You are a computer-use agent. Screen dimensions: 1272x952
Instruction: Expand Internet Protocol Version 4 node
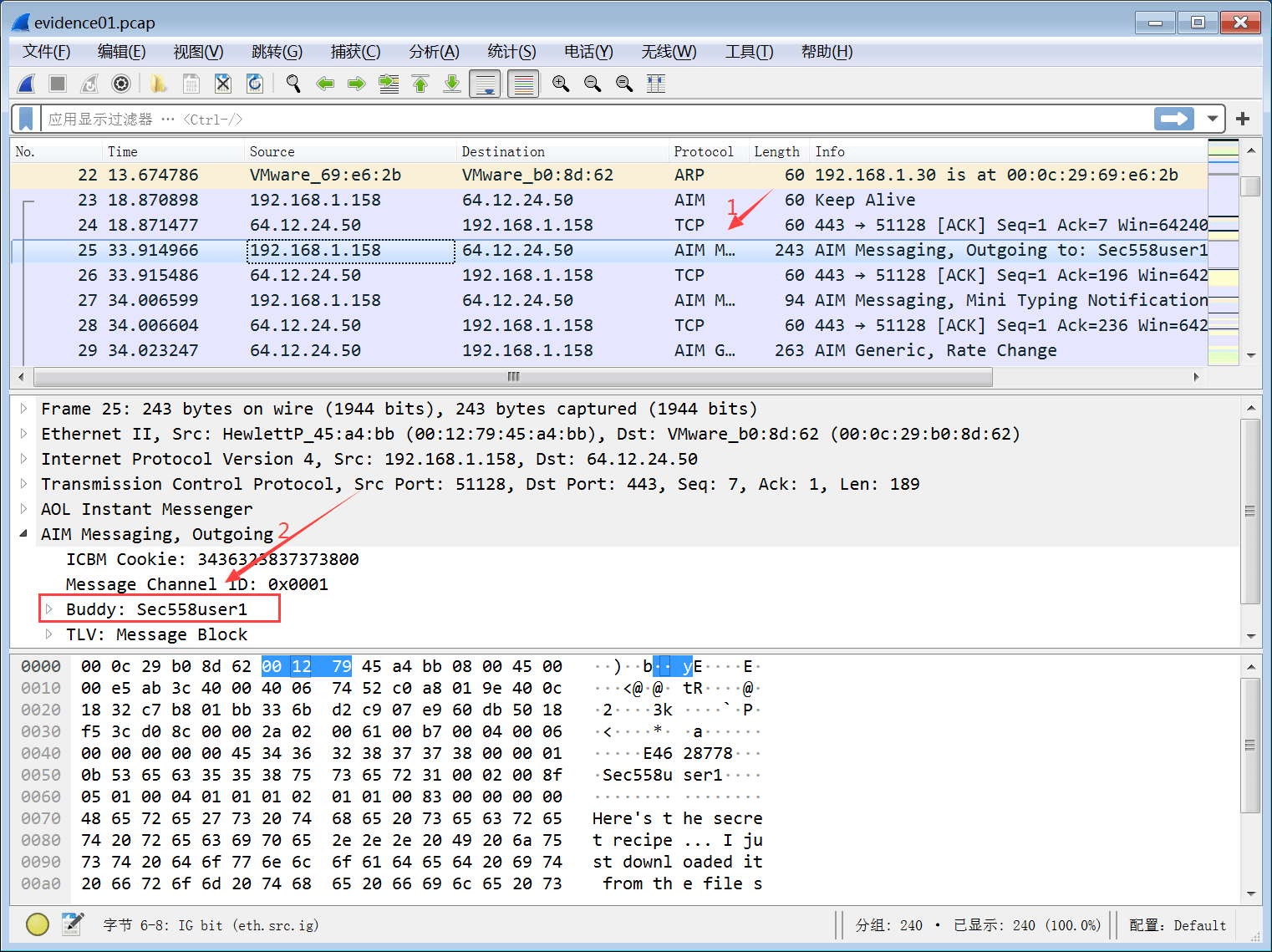pyautogui.click(x=24, y=459)
